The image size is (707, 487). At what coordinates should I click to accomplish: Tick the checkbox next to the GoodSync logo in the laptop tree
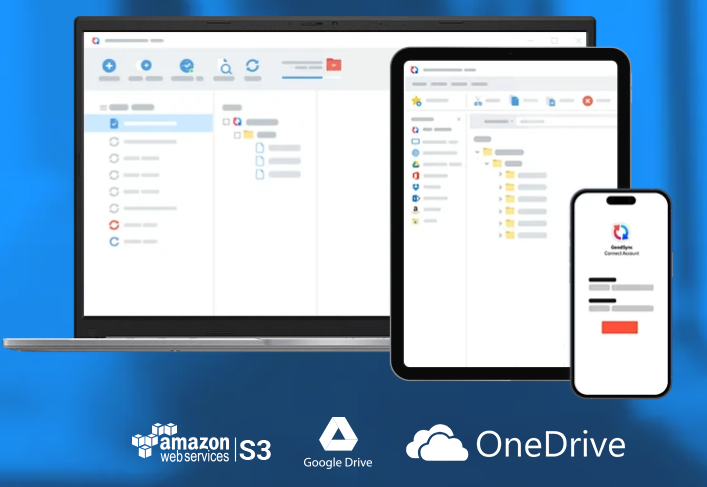click(x=226, y=122)
